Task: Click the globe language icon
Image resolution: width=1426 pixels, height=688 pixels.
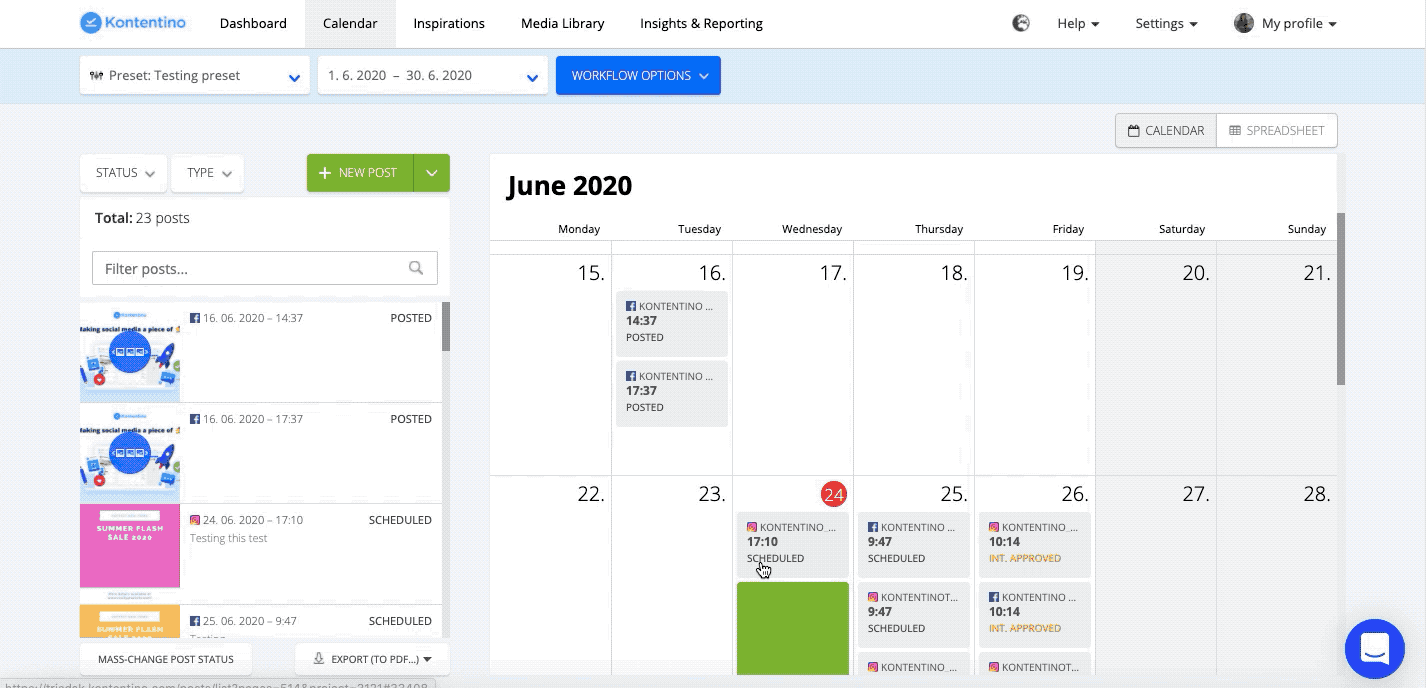Action: pos(1021,23)
